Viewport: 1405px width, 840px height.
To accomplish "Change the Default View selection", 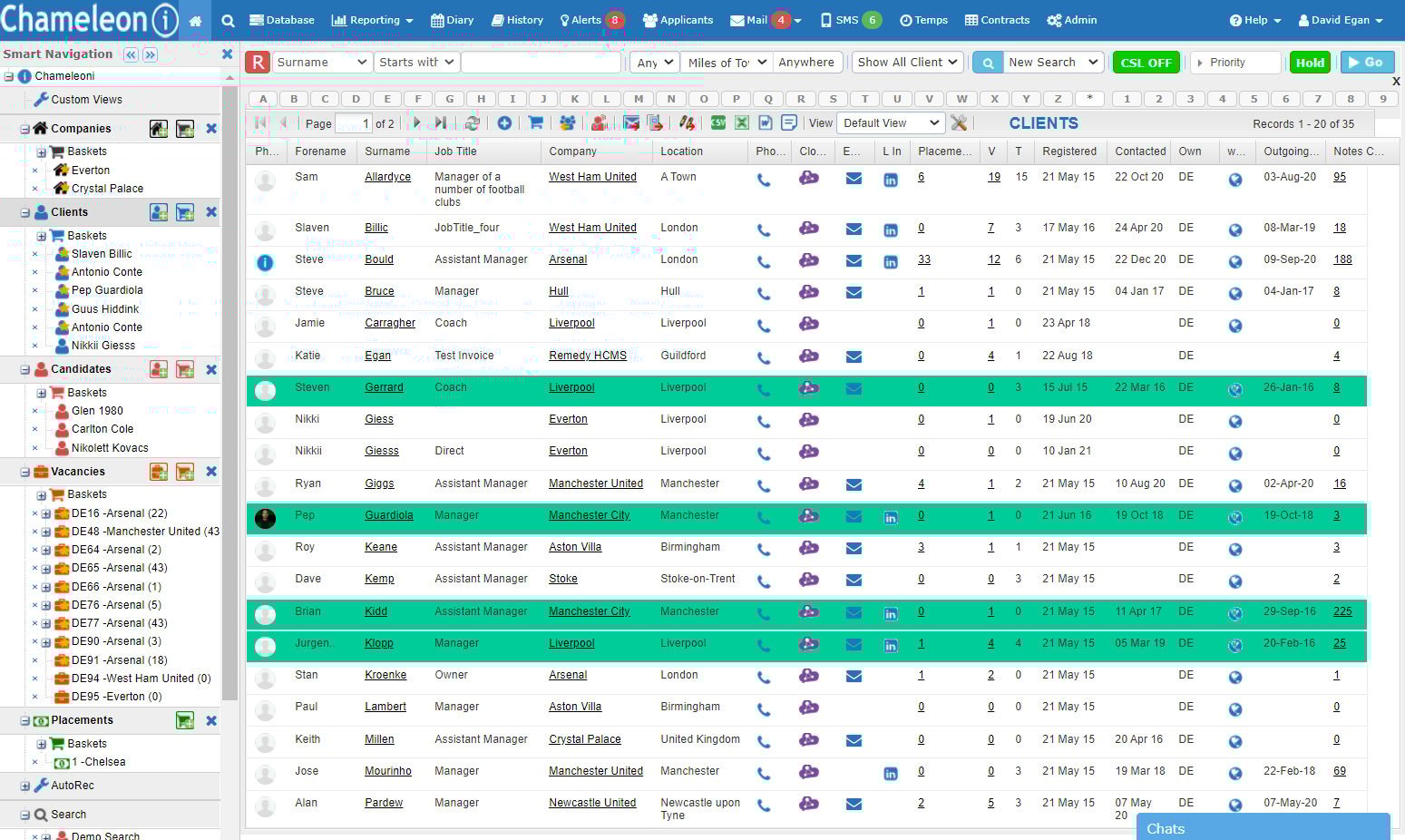I will pyautogui.click(x=889, y=122).
